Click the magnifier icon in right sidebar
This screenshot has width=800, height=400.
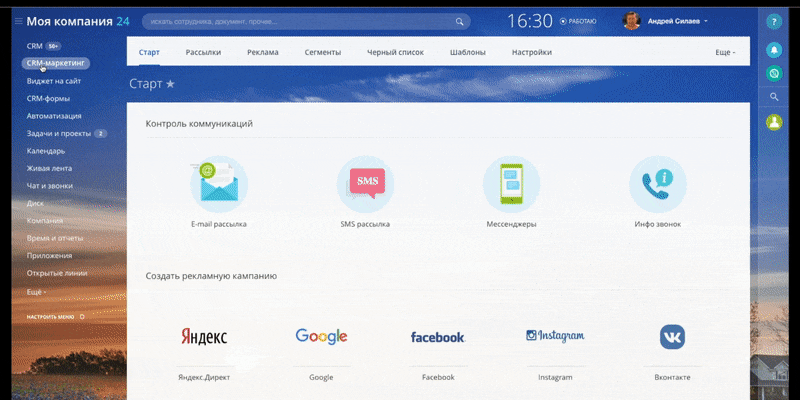(x=774, y=97)
